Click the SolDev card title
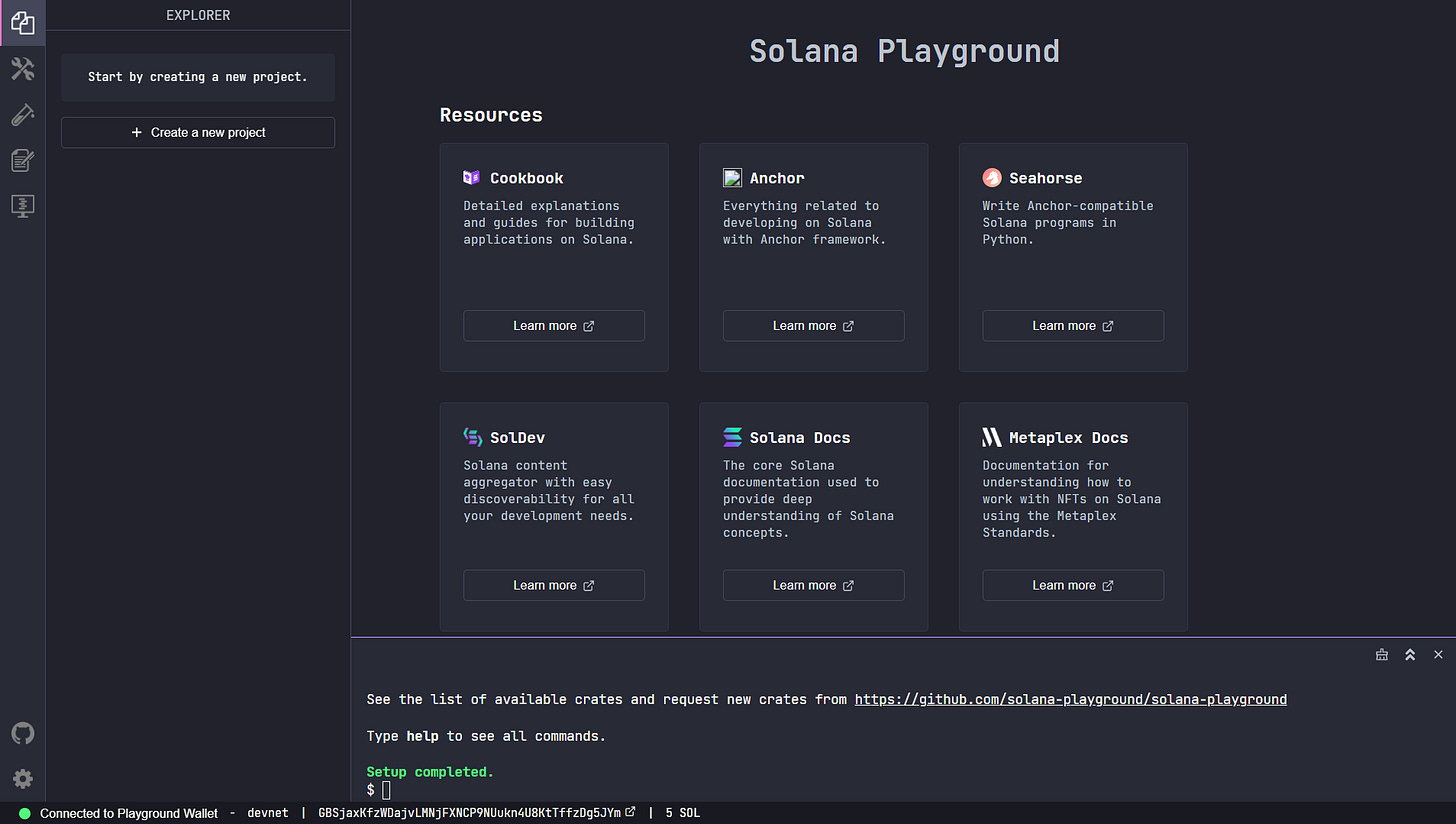The image size is (1456, 824). pyautogui.click(x=518, y=437)
